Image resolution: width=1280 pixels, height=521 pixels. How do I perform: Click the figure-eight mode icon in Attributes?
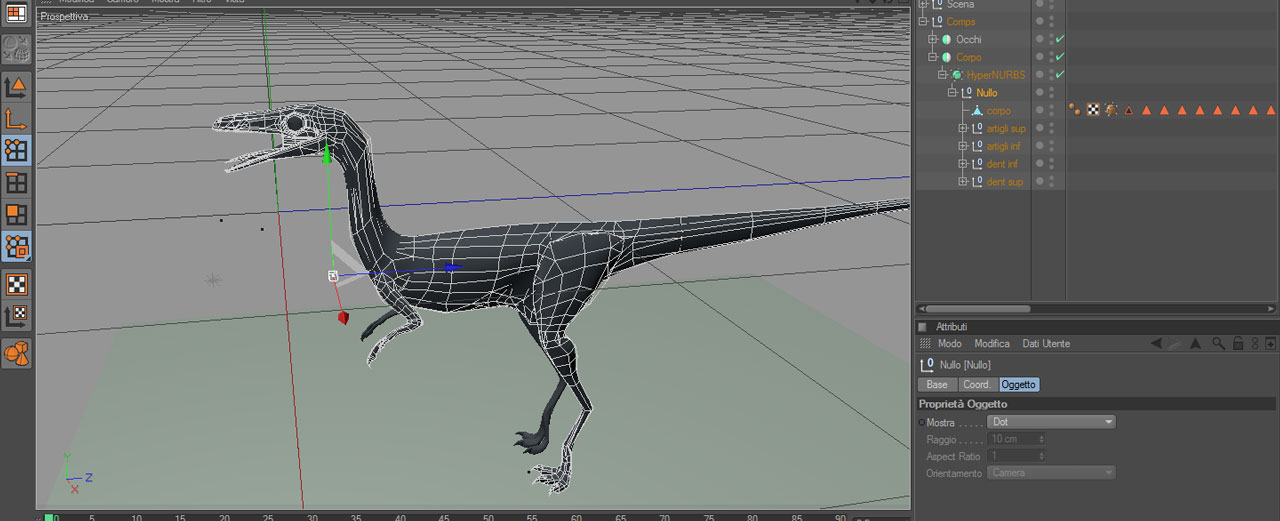pos(1255,344)
